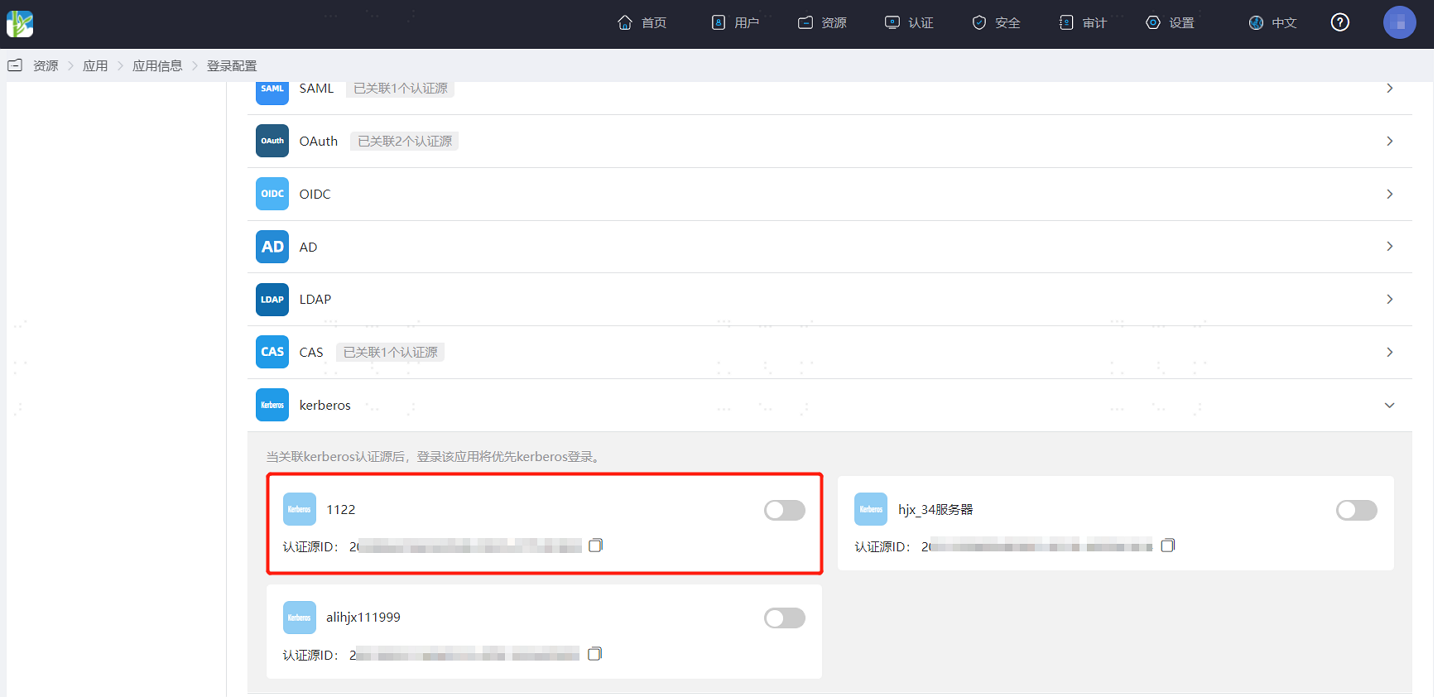This screenshot has height=697, width=1434.
Task: Click the app logo in top-left corner
Action: tap(20, 23)
